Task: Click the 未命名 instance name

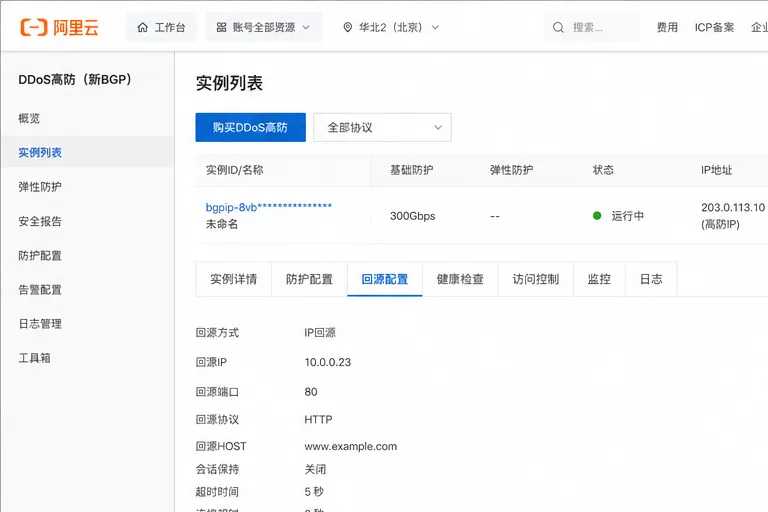Action: [x=222, y=224]
